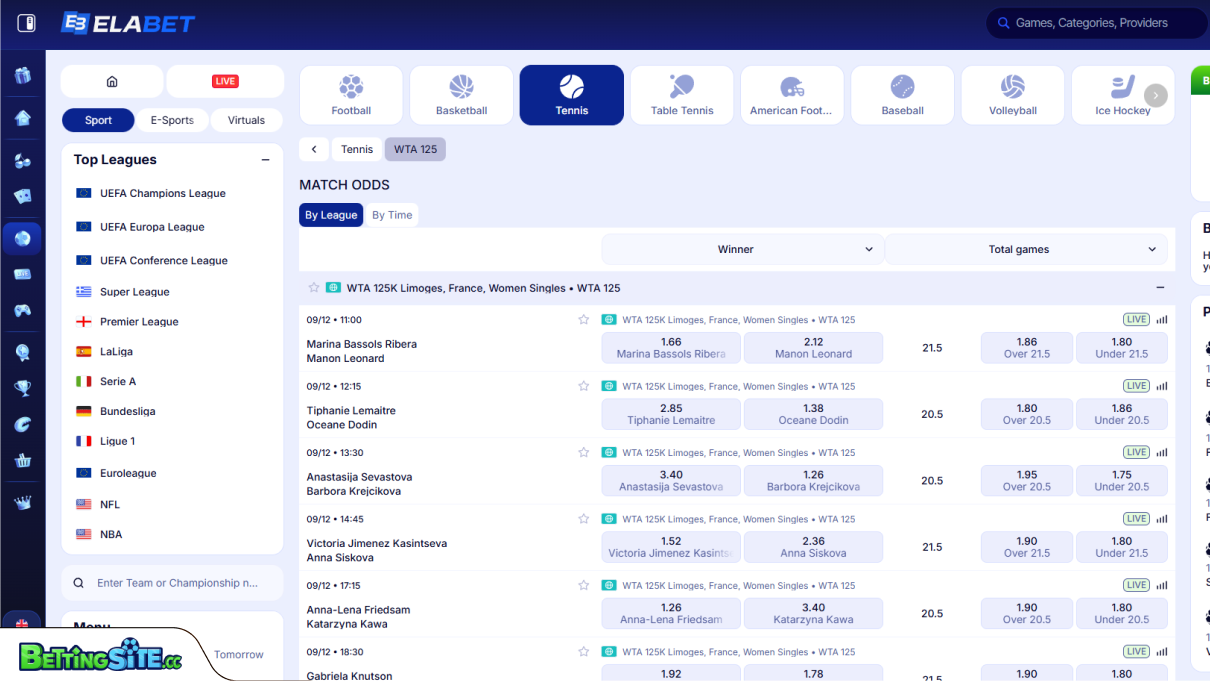Viewport: 1210px width, 681px height.
Task: Select the dice casino icon in sidebar
Action: [x=22, y=196]
